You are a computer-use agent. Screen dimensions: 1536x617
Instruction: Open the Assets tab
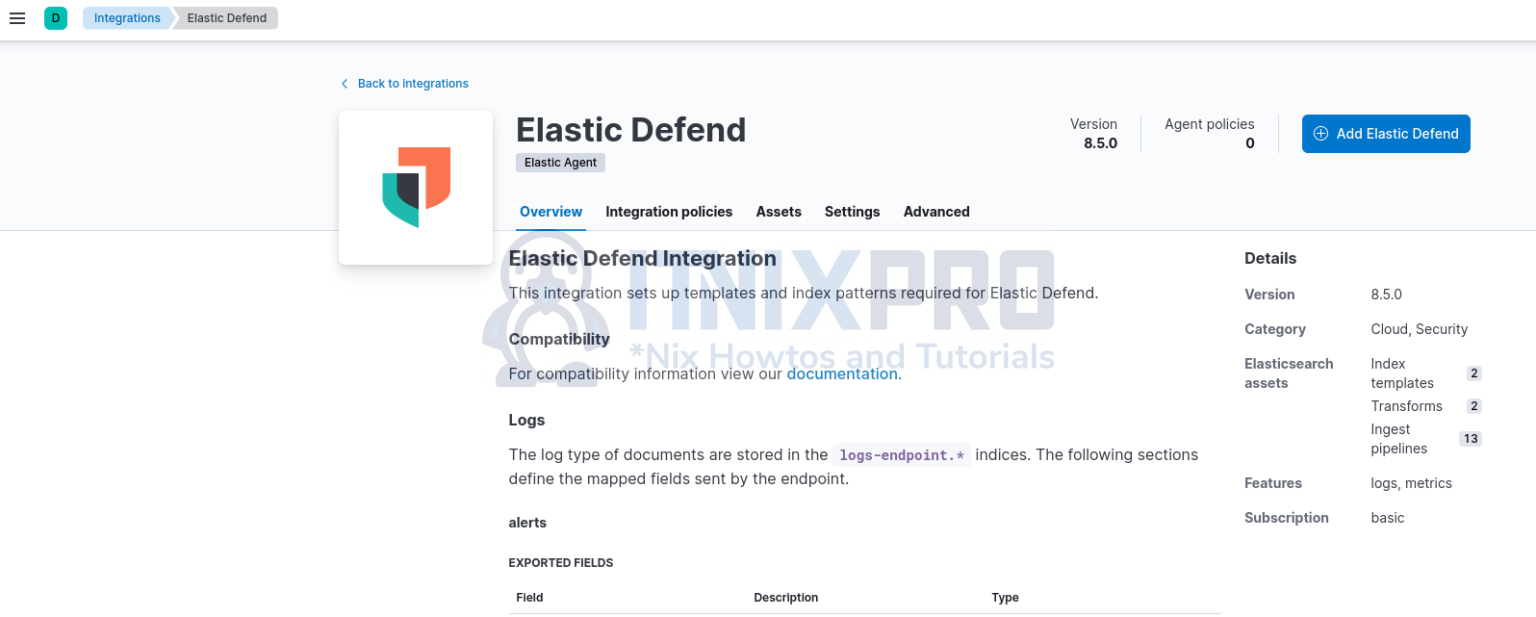coord(778,211)
